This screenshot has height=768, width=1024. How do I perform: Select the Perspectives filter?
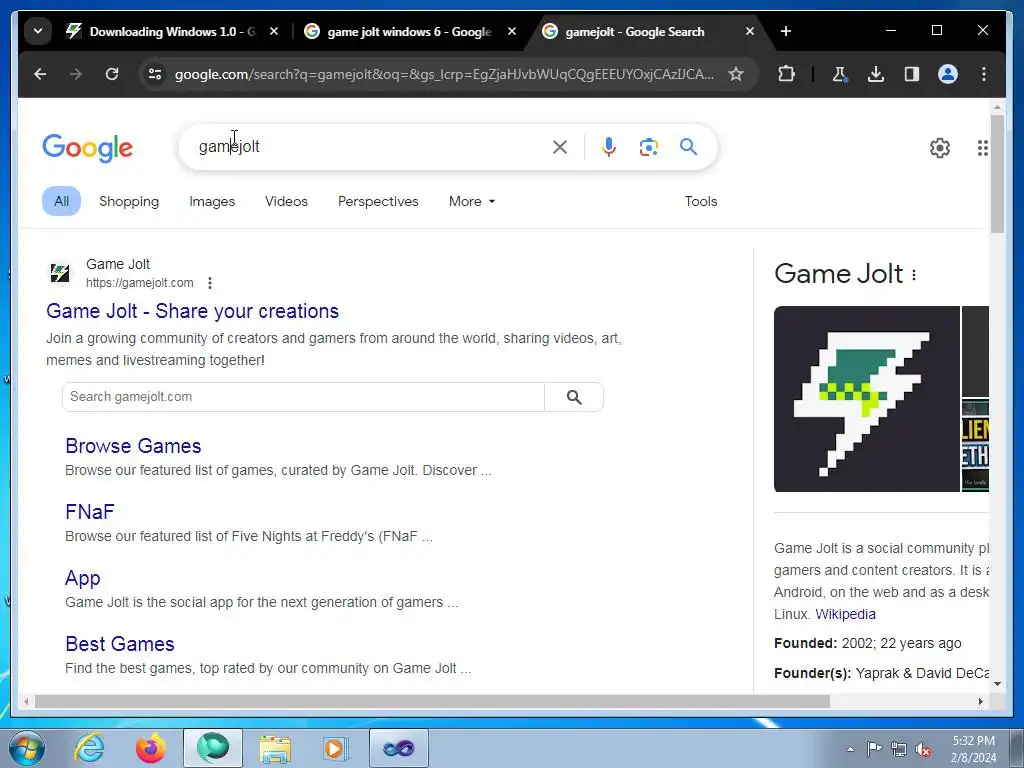(378, 201)
